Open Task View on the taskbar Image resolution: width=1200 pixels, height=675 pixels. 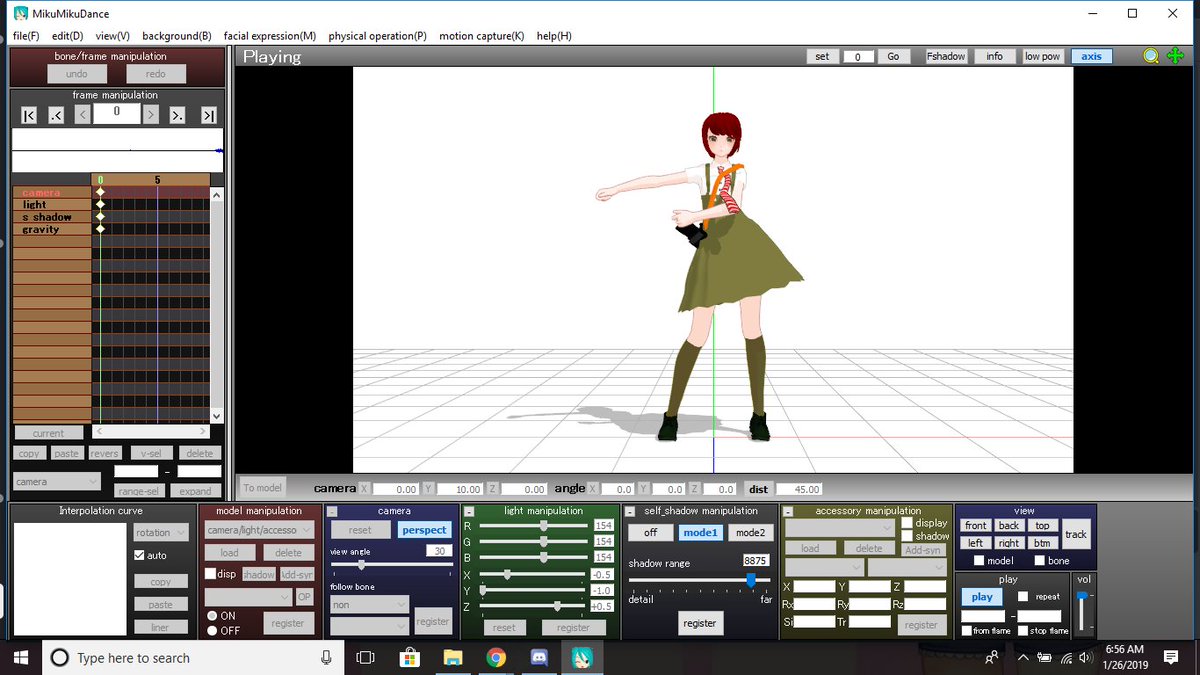click(365, 657)
